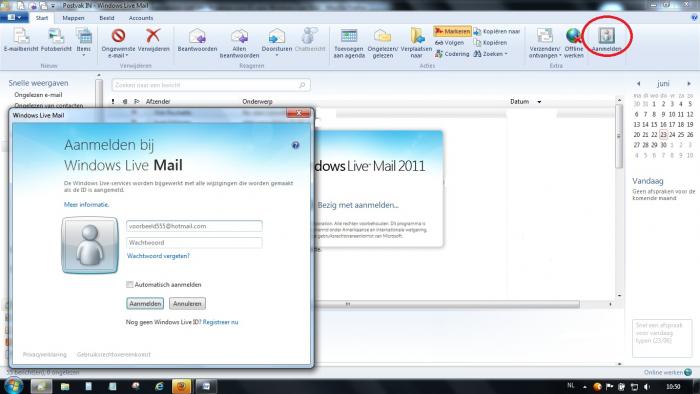Click the circled Aanmelden ribbon icon
Viewport: 700px width, 394px height.
click(x=607, y=35)
